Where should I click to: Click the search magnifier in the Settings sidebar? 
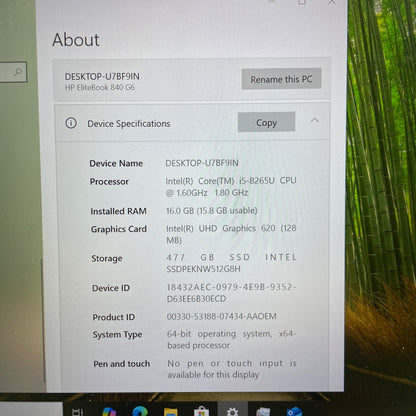pyautogui.click(x=18, y=72)
